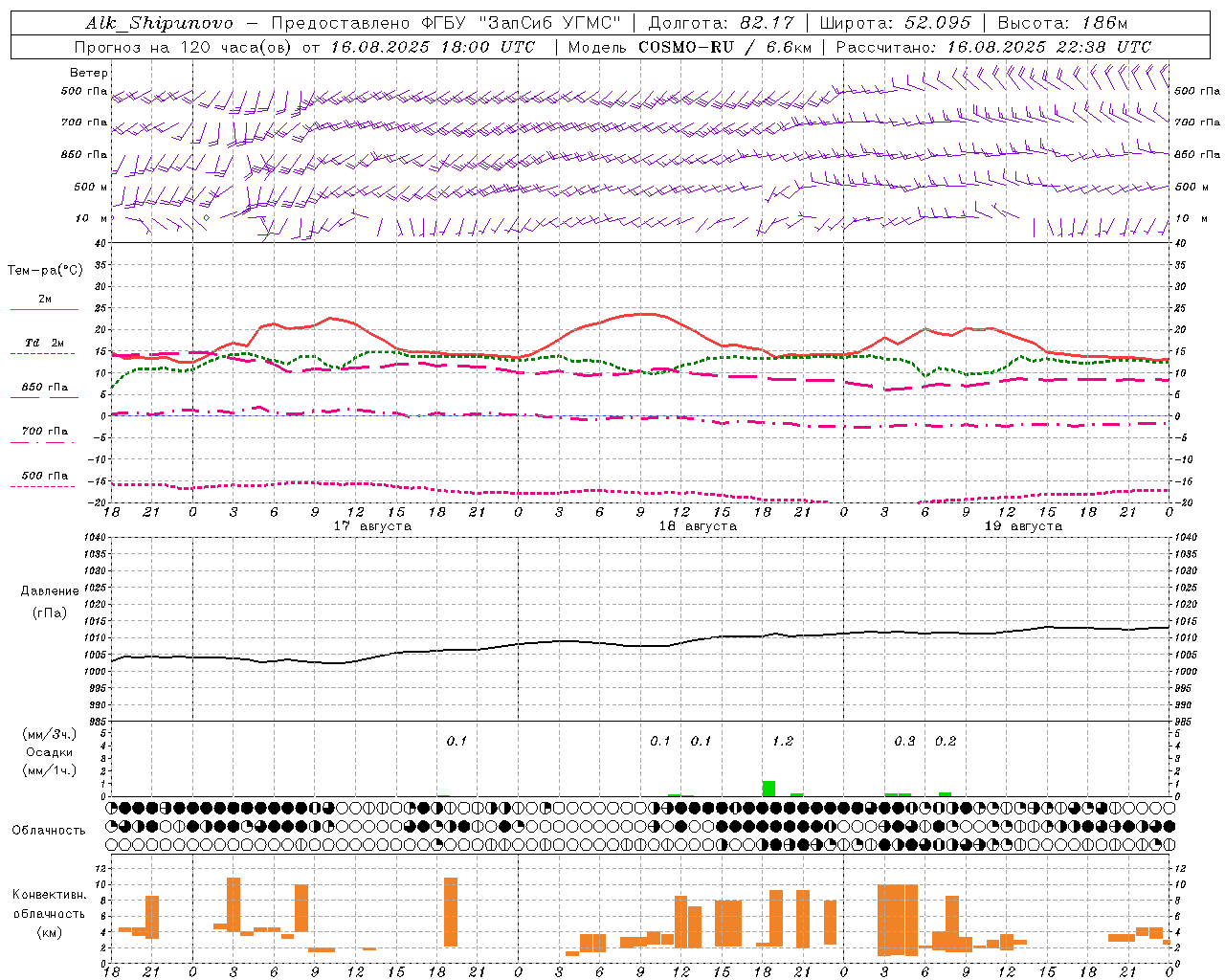Select the text Предоставлено ФГБУ "ЗапСиб УГМС"
Image resolution: width=1225 pixels, height=980 pixels.
(x=448, y=23)
